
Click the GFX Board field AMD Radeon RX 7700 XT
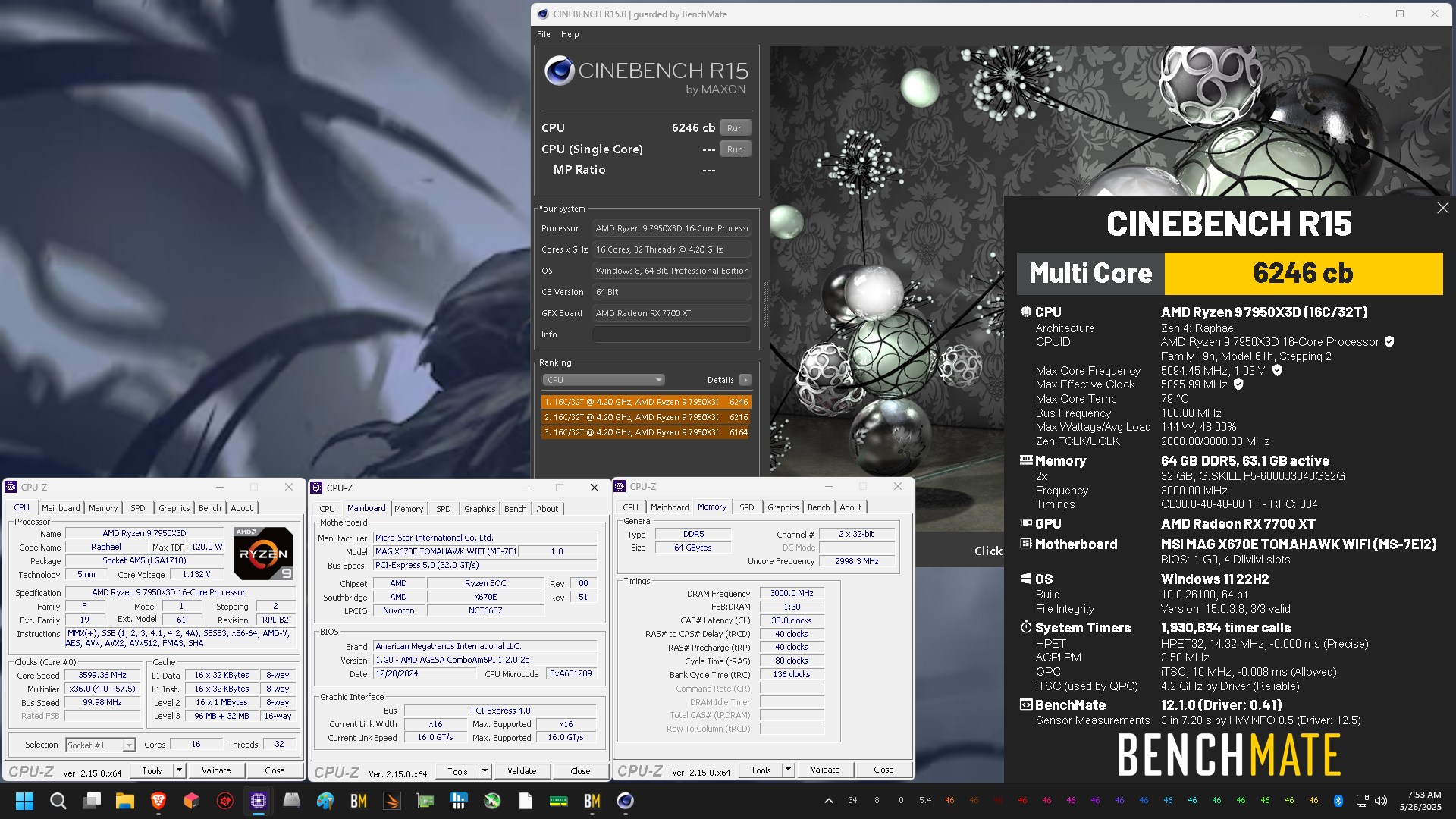coord(671,313)
